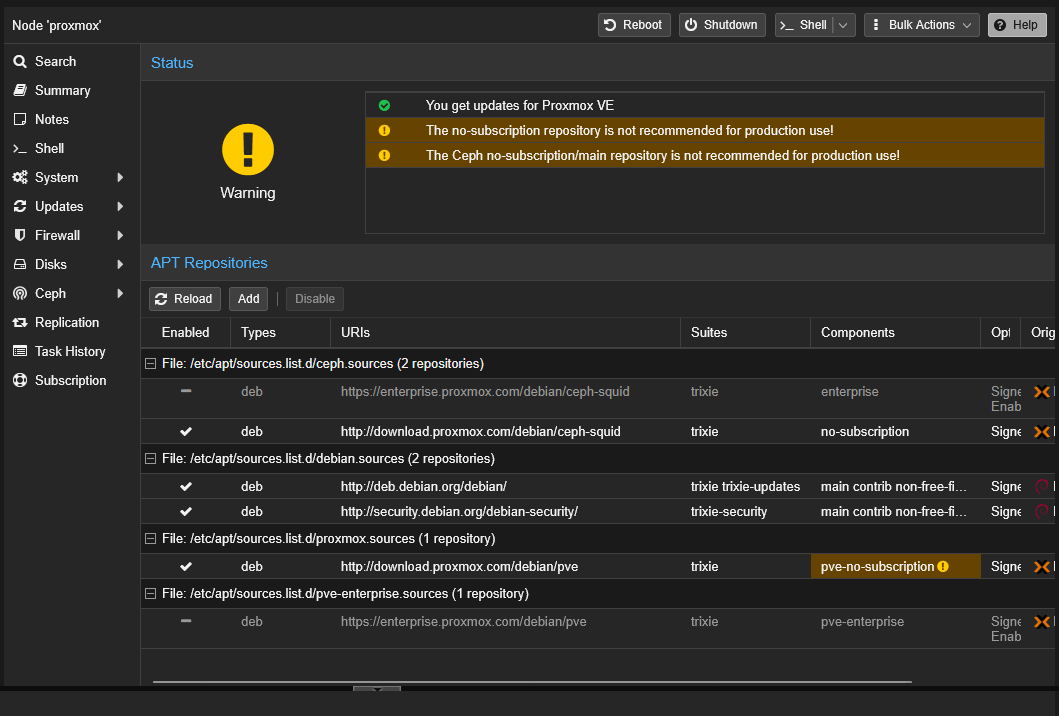Open Subscription via its lifebuoy icon

[x=20, y=380]
